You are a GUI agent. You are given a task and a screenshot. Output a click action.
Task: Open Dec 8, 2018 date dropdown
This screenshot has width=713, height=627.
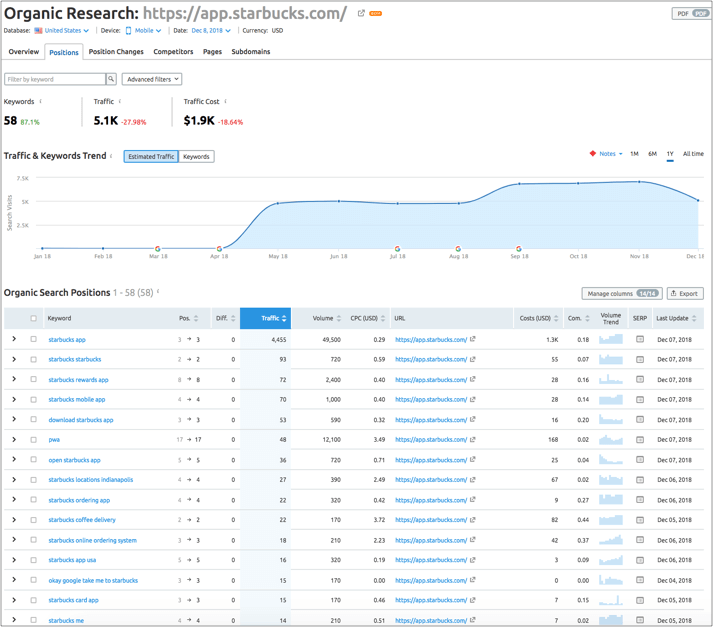click(x=211, y=30)
